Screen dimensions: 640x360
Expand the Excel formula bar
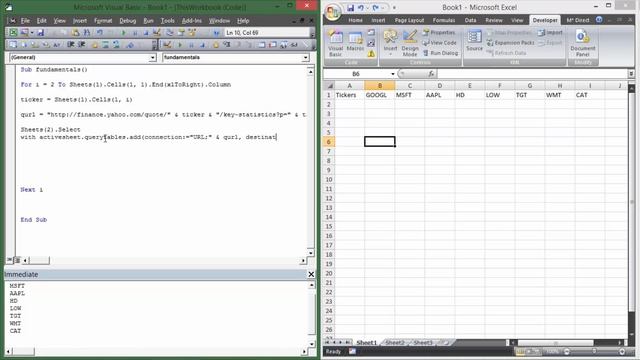631,74
